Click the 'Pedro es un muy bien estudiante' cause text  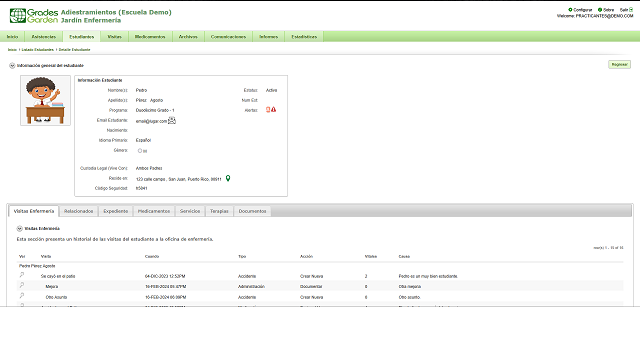pos(428,276)
